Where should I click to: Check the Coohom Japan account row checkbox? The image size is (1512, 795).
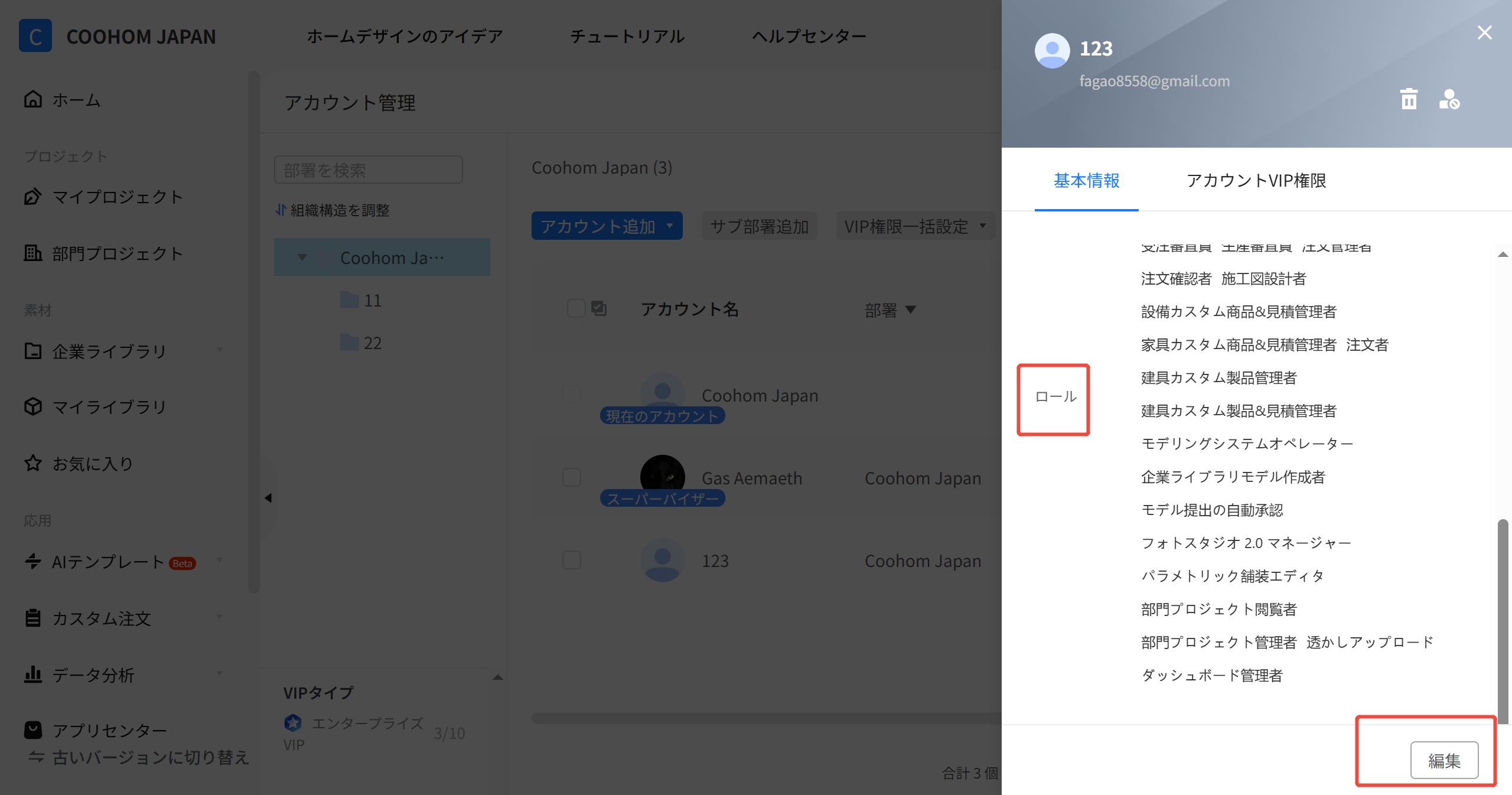pyautogui.click(x=572, y=395)
